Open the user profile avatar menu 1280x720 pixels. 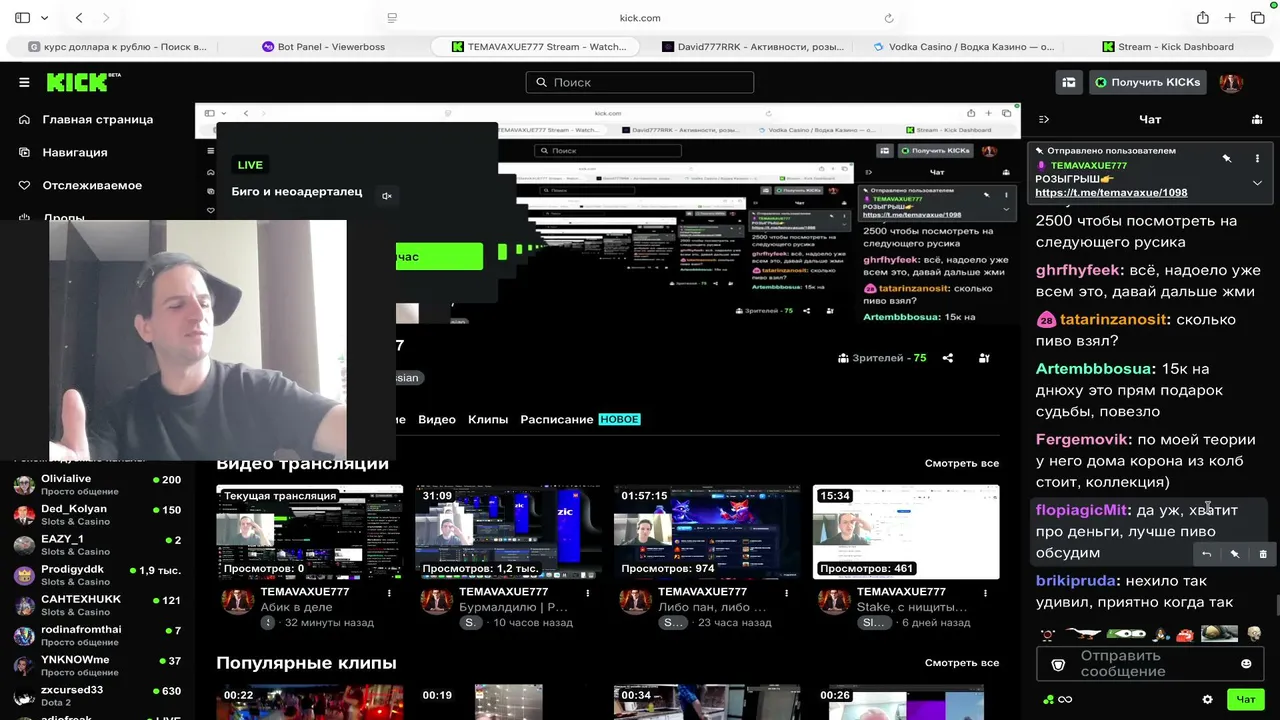tap(1231, 82)
